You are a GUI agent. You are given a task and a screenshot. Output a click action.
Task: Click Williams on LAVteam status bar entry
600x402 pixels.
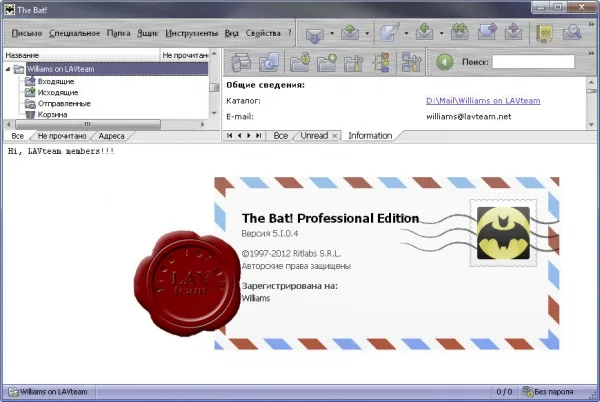pyautogui.click(x=49, y=392)
